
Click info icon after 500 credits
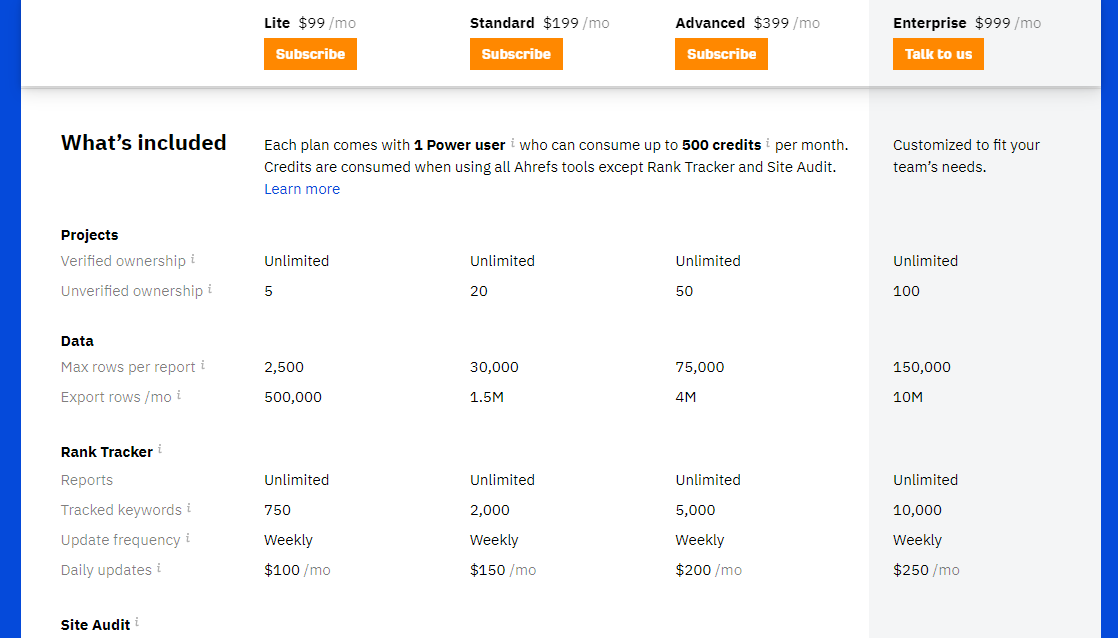[768, 143]
